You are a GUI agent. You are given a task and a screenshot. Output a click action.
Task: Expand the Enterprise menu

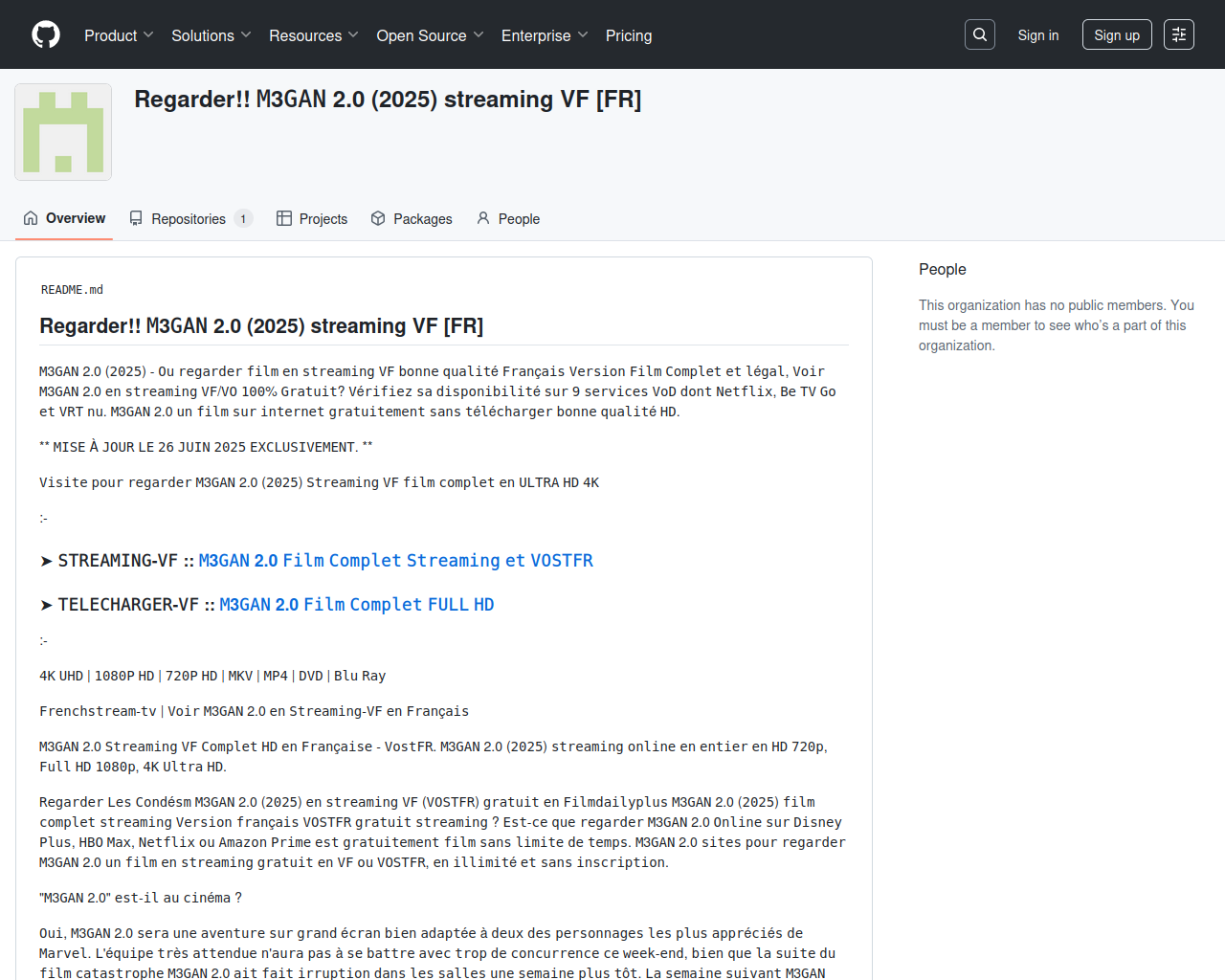click(545, 35)
